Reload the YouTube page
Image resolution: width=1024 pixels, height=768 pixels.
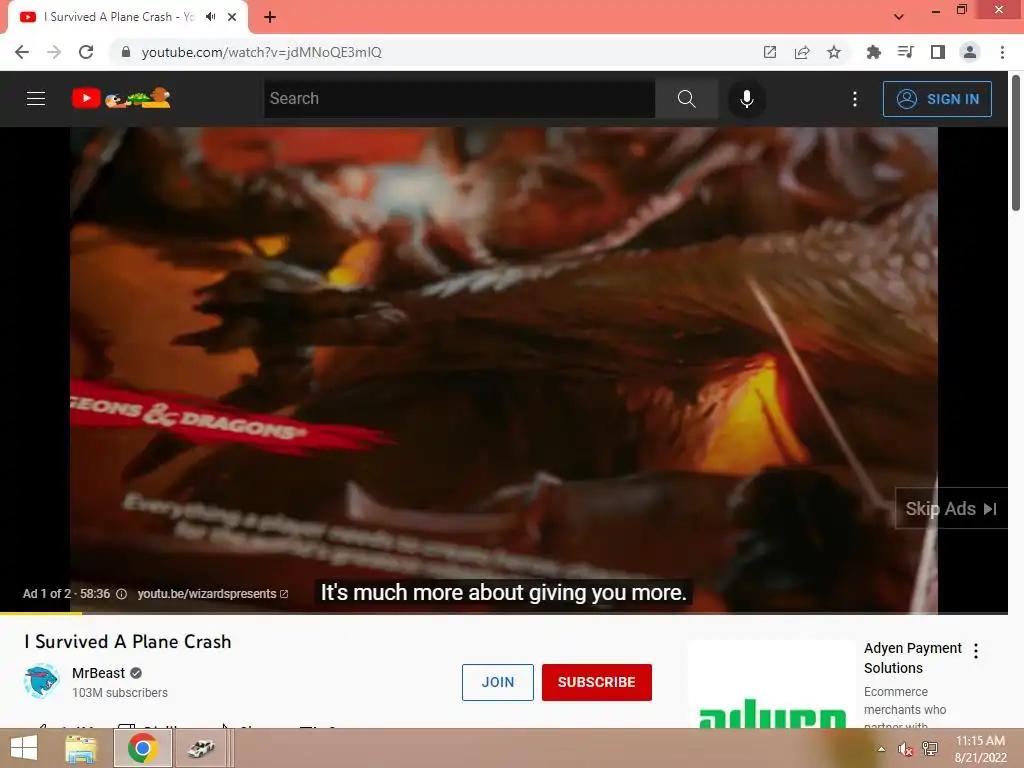pyautogui.click(x=86, y=52)
